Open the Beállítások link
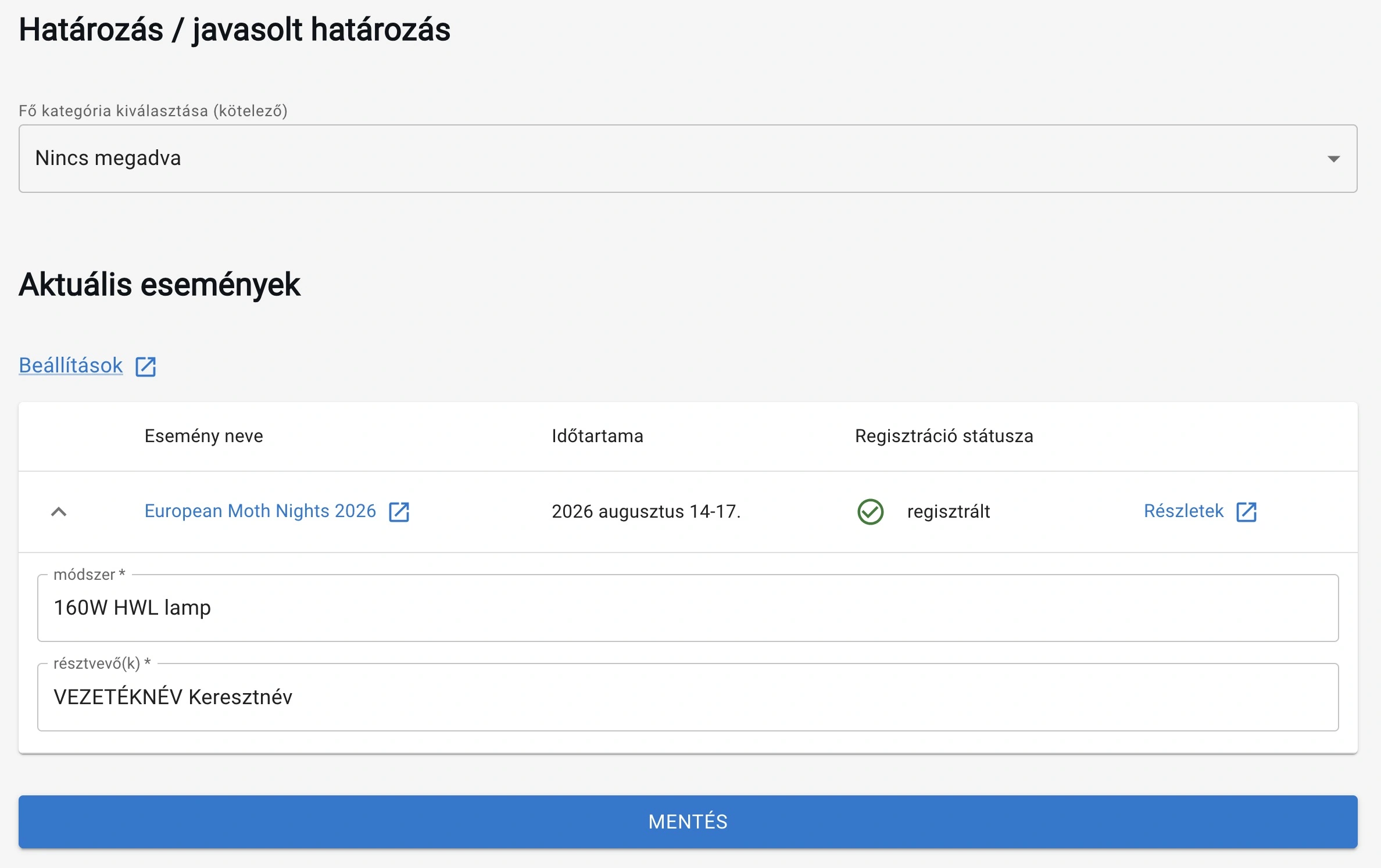Viewport: 1381px width, 868px height. click(x=71, y=365)
